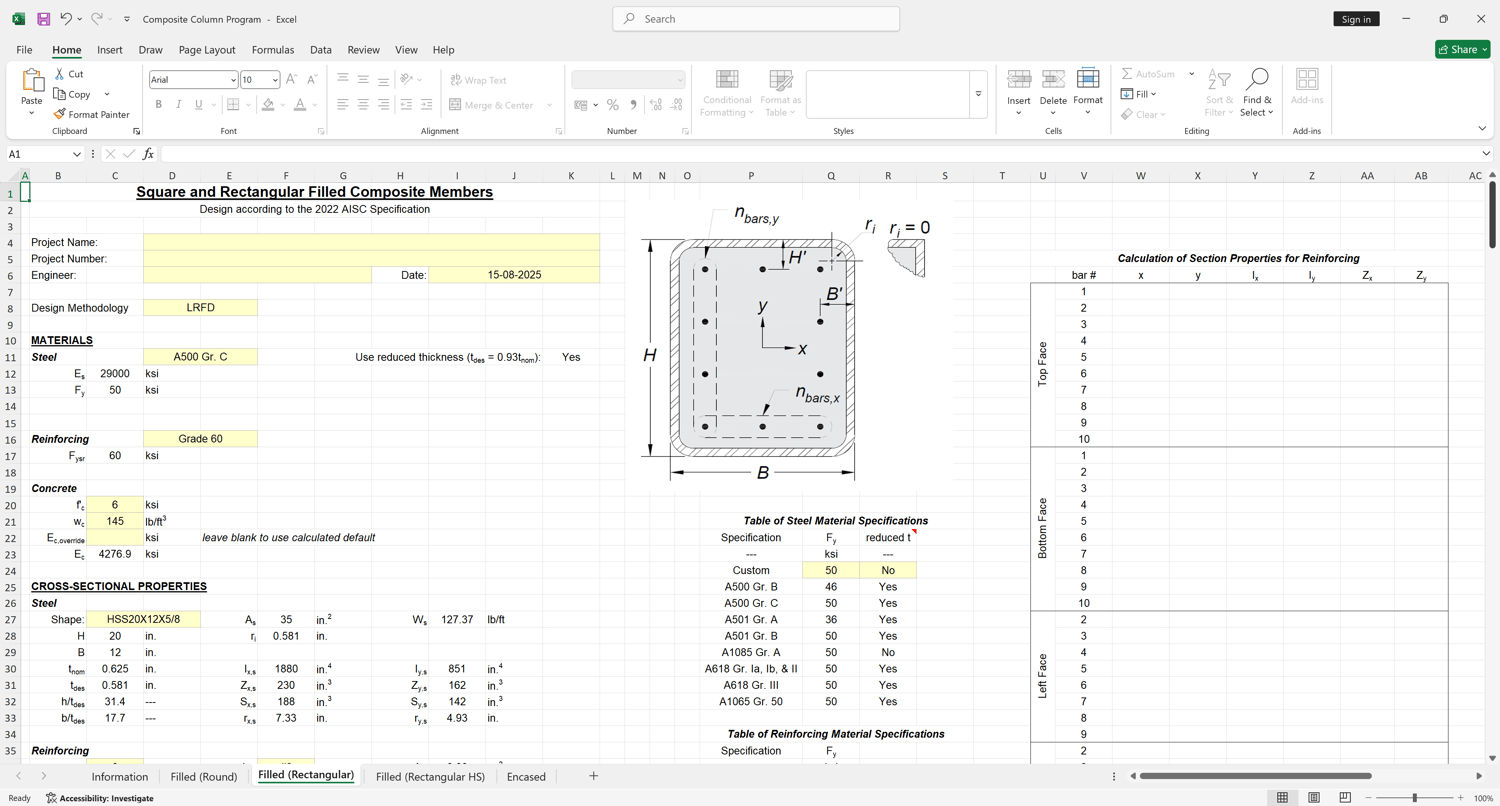Center text horizontally in cell
Viewport: 1500px width, 806px height.
(363, 105)
